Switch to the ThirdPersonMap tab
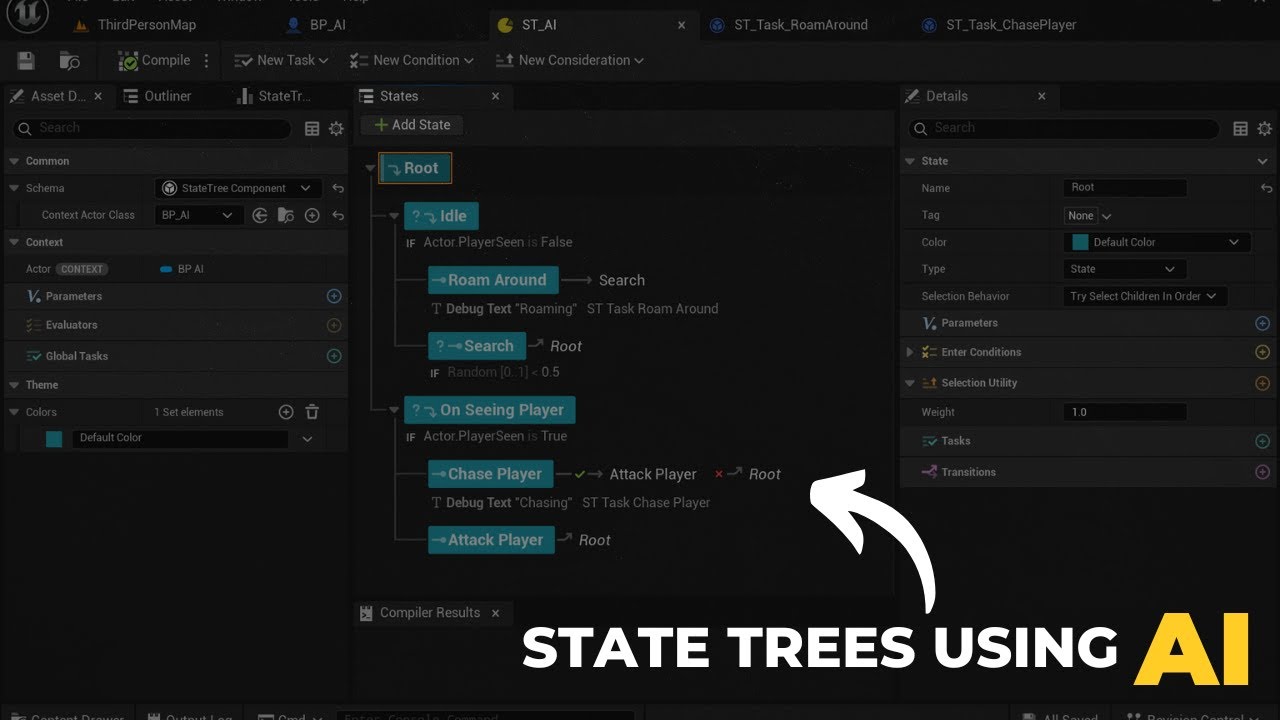Screen dimensions: 1280x720 click(136, 25)
